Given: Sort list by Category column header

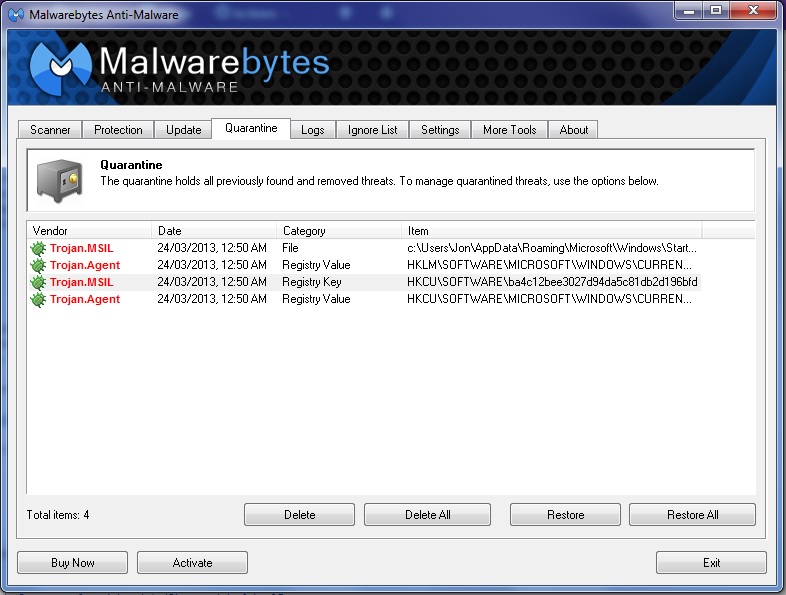Looking at the screenshot, I should tap(339, 231).
